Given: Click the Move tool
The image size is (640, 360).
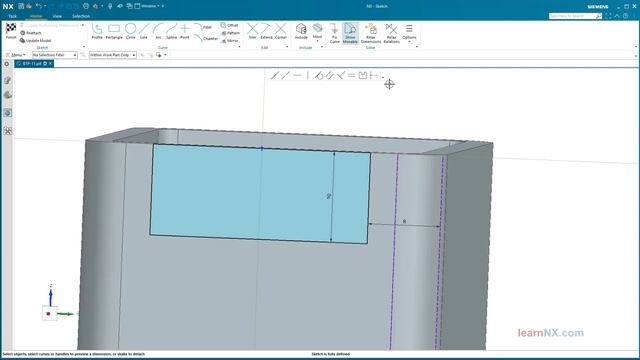Looking at the screenshot, I should [x=318, y=31].
